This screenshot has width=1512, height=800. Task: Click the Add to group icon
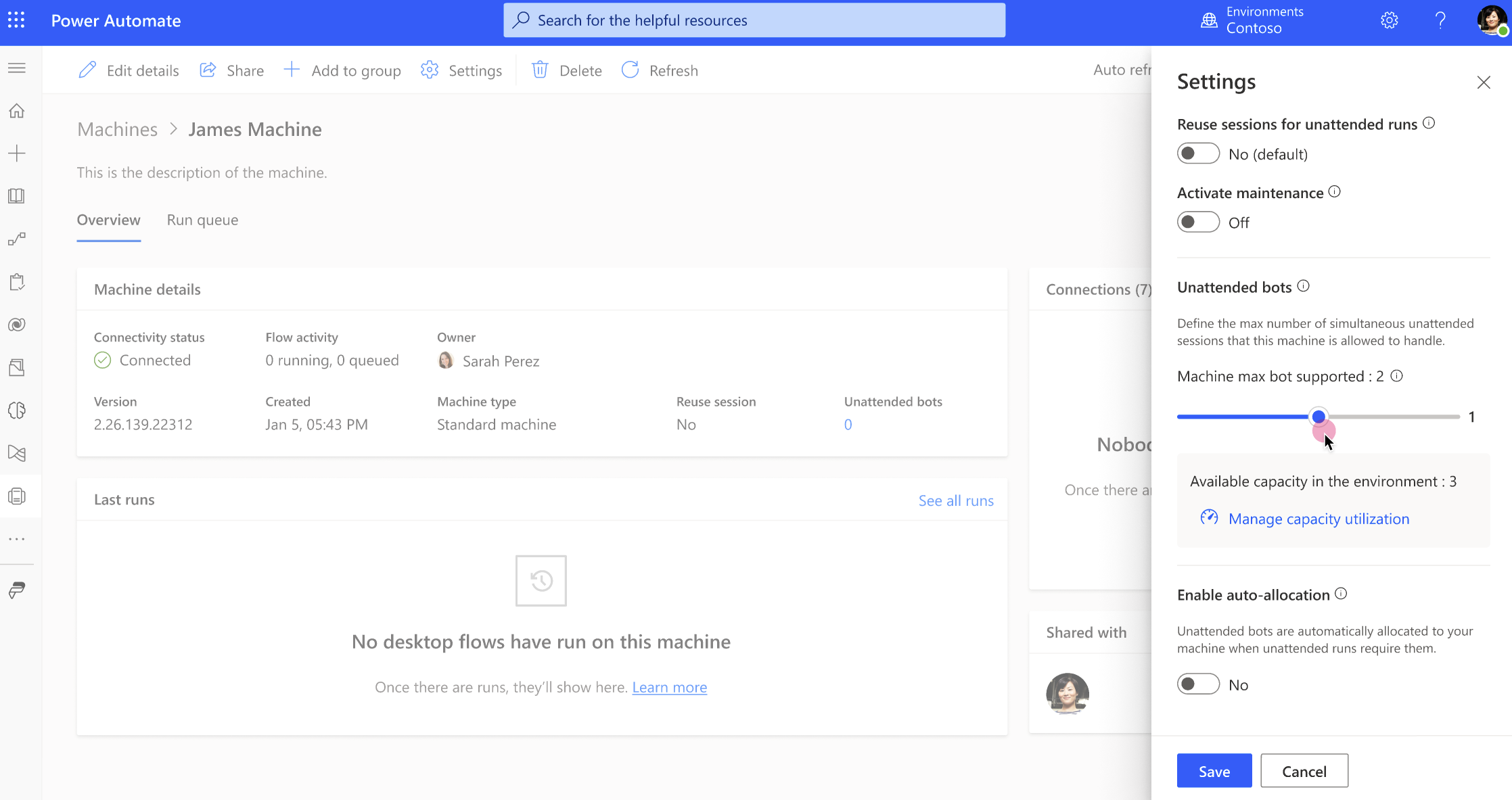[293, 70]
